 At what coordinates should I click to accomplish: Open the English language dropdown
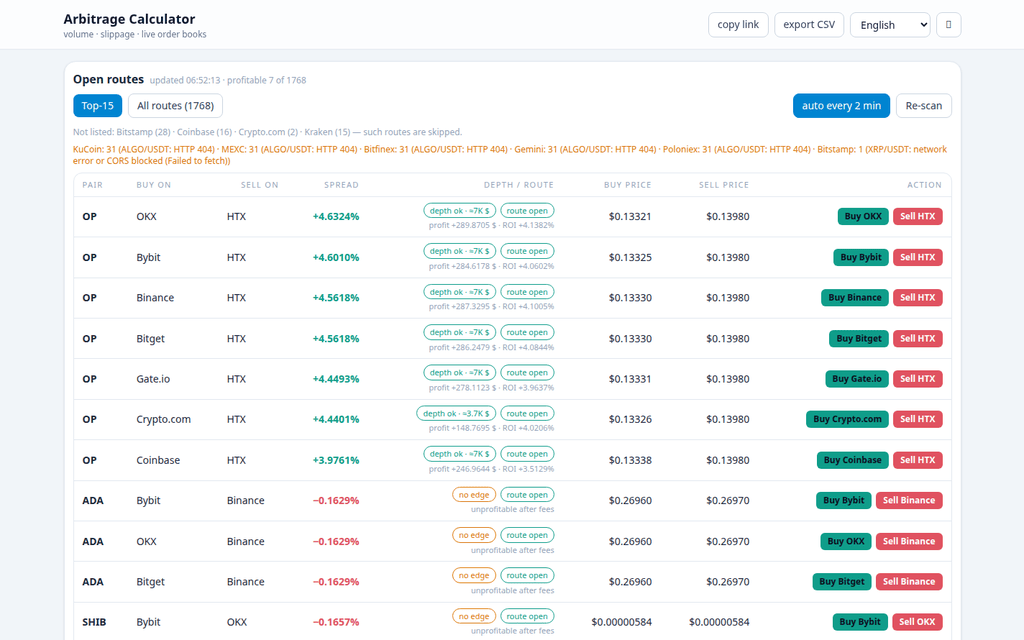[x=890, y=25]
